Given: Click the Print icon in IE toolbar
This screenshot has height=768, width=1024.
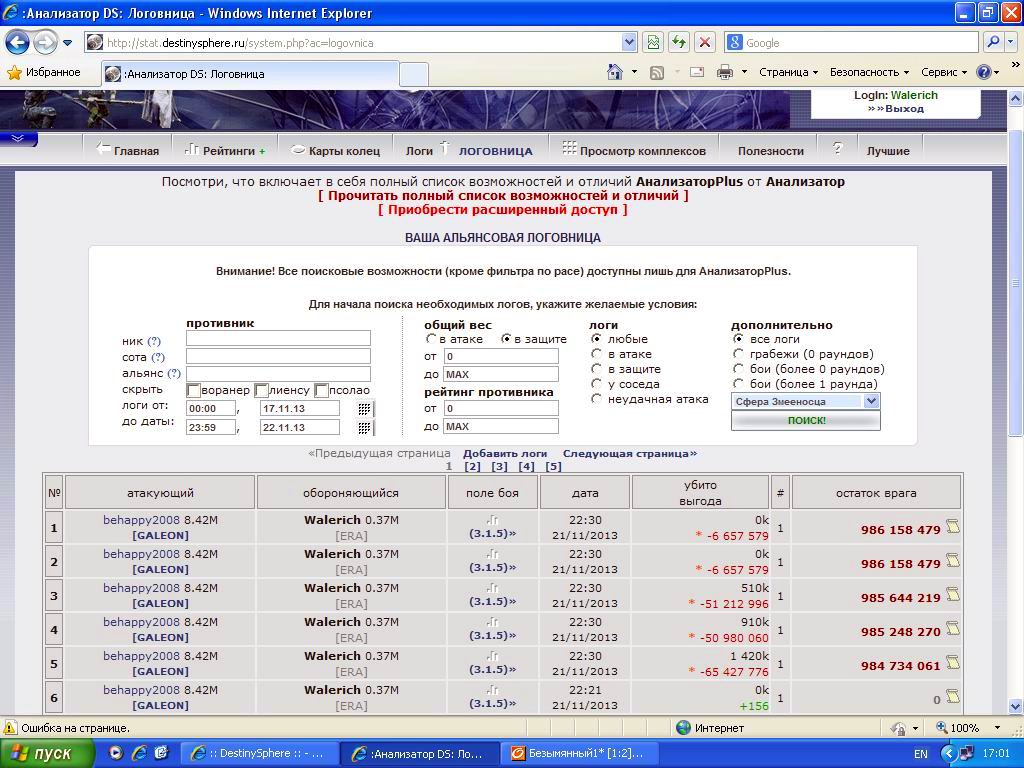Looking at the screenshot, I should [x=725, y=72].
